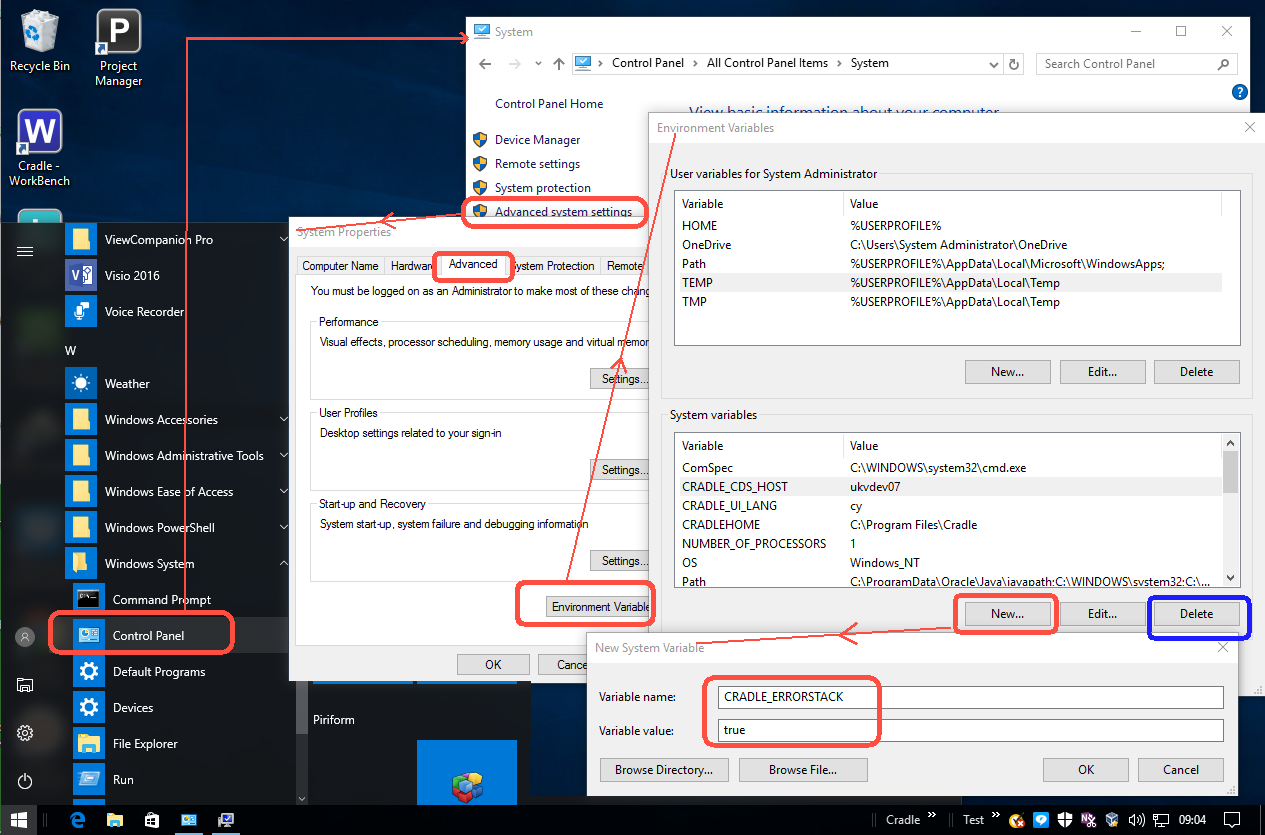Select Control Panel in the Start menu

148,636
